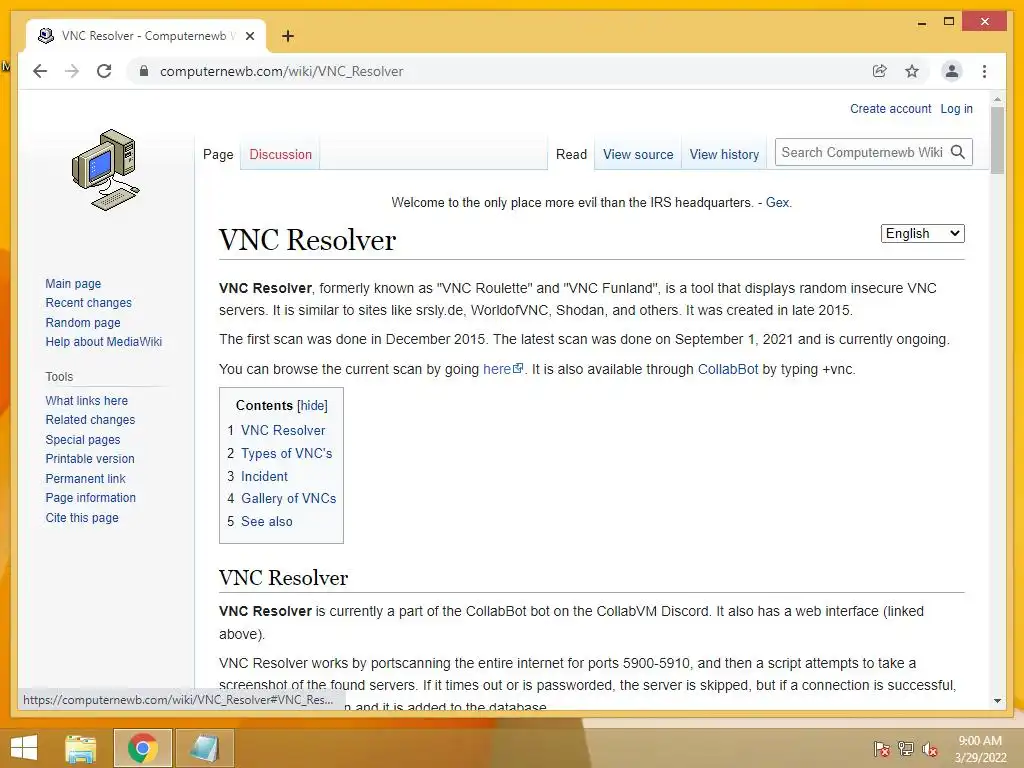
Task: Close the VNC Resolver browser tab
Action: tap(250, 36)
